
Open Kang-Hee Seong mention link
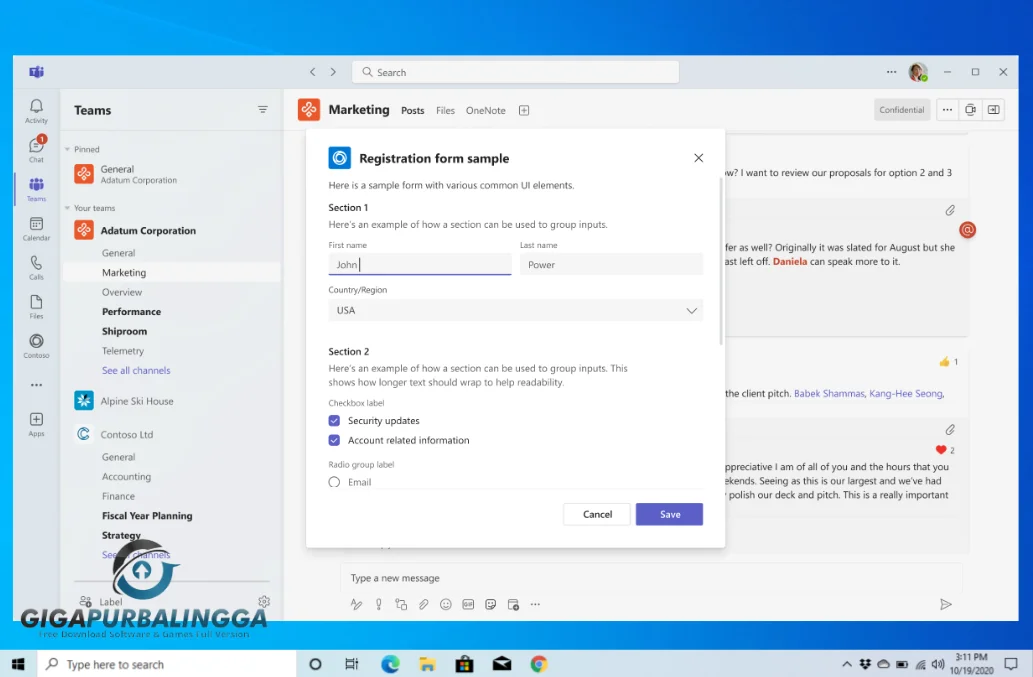906,393
